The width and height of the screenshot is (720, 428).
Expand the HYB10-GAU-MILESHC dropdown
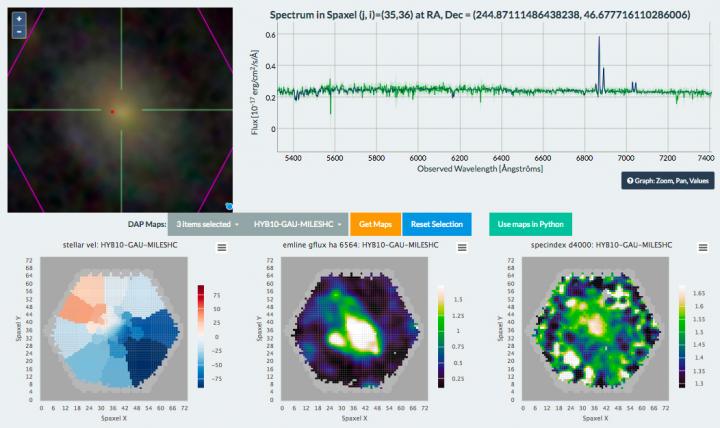pyautogui.click(x=298, y=224)
